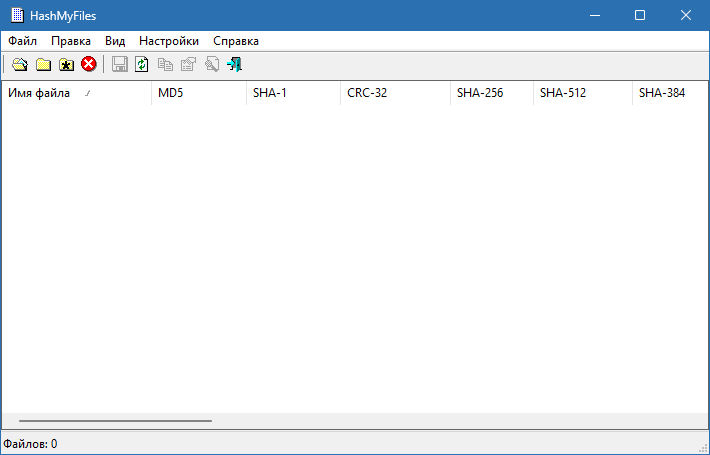The height and width of the screenshot is (455, 710).
Task: Click the Exit door icon
Action: click(235, 64)
